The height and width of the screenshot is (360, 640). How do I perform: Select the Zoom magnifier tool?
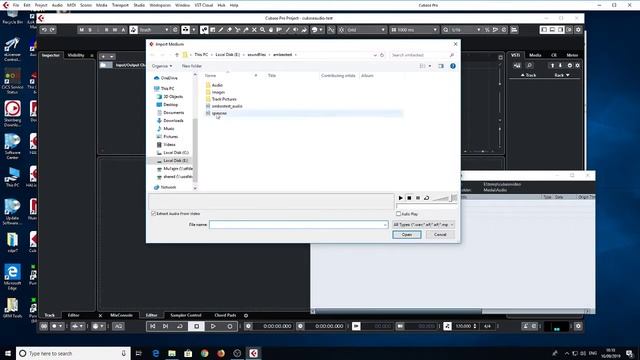coord(262,30)
